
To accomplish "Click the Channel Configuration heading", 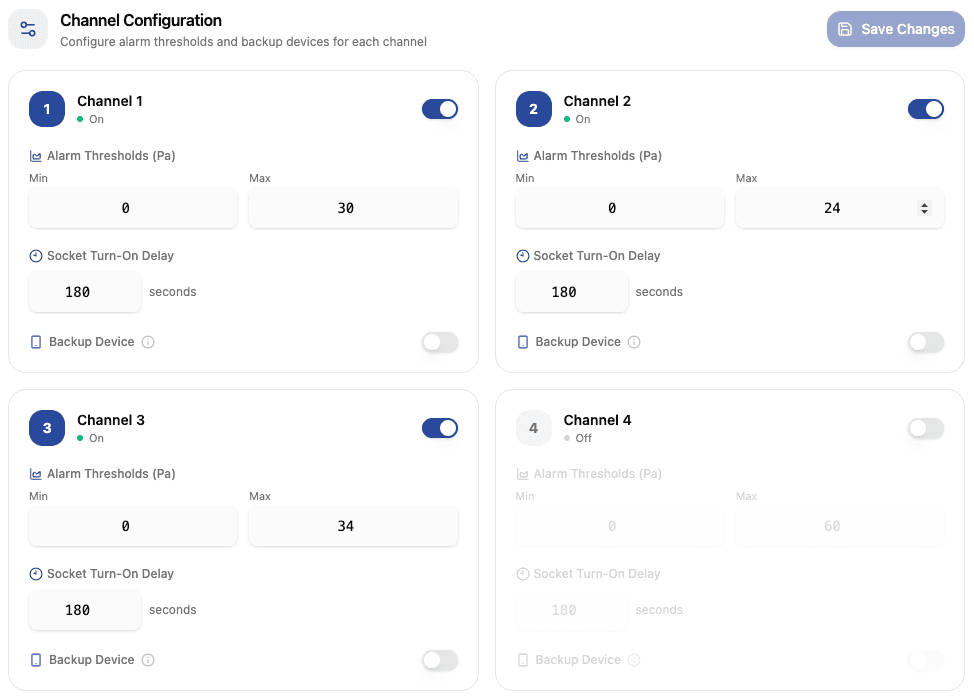I will 141,20.
